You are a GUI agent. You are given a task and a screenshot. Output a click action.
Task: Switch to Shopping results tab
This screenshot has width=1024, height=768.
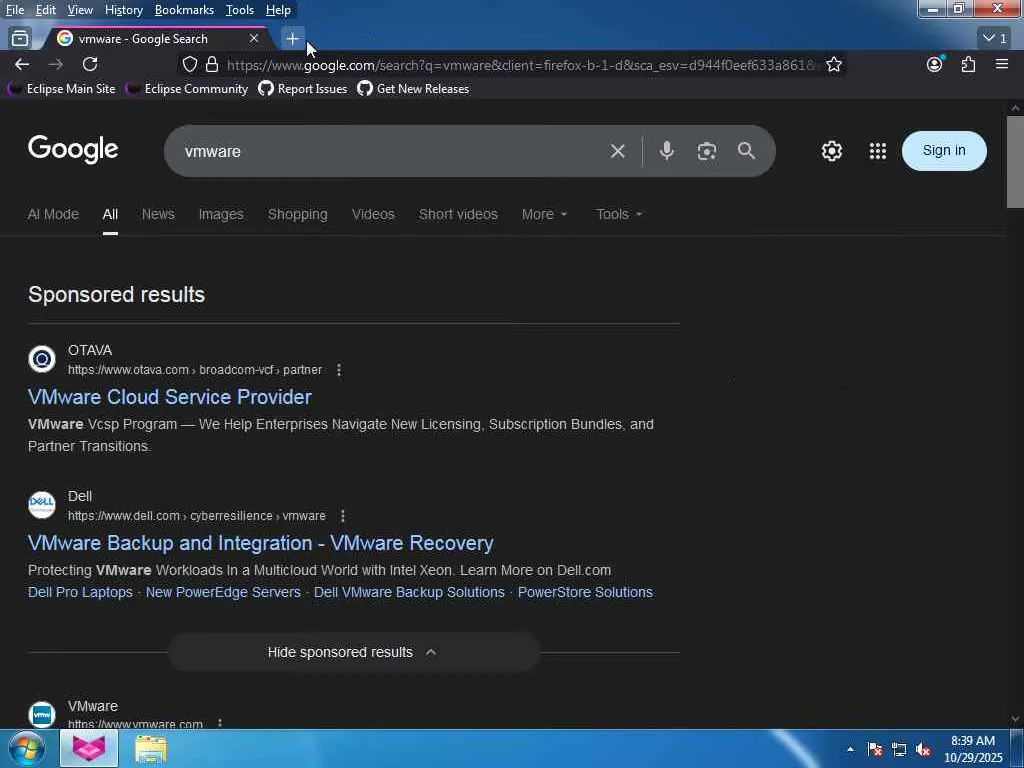(x=298, y=214)
